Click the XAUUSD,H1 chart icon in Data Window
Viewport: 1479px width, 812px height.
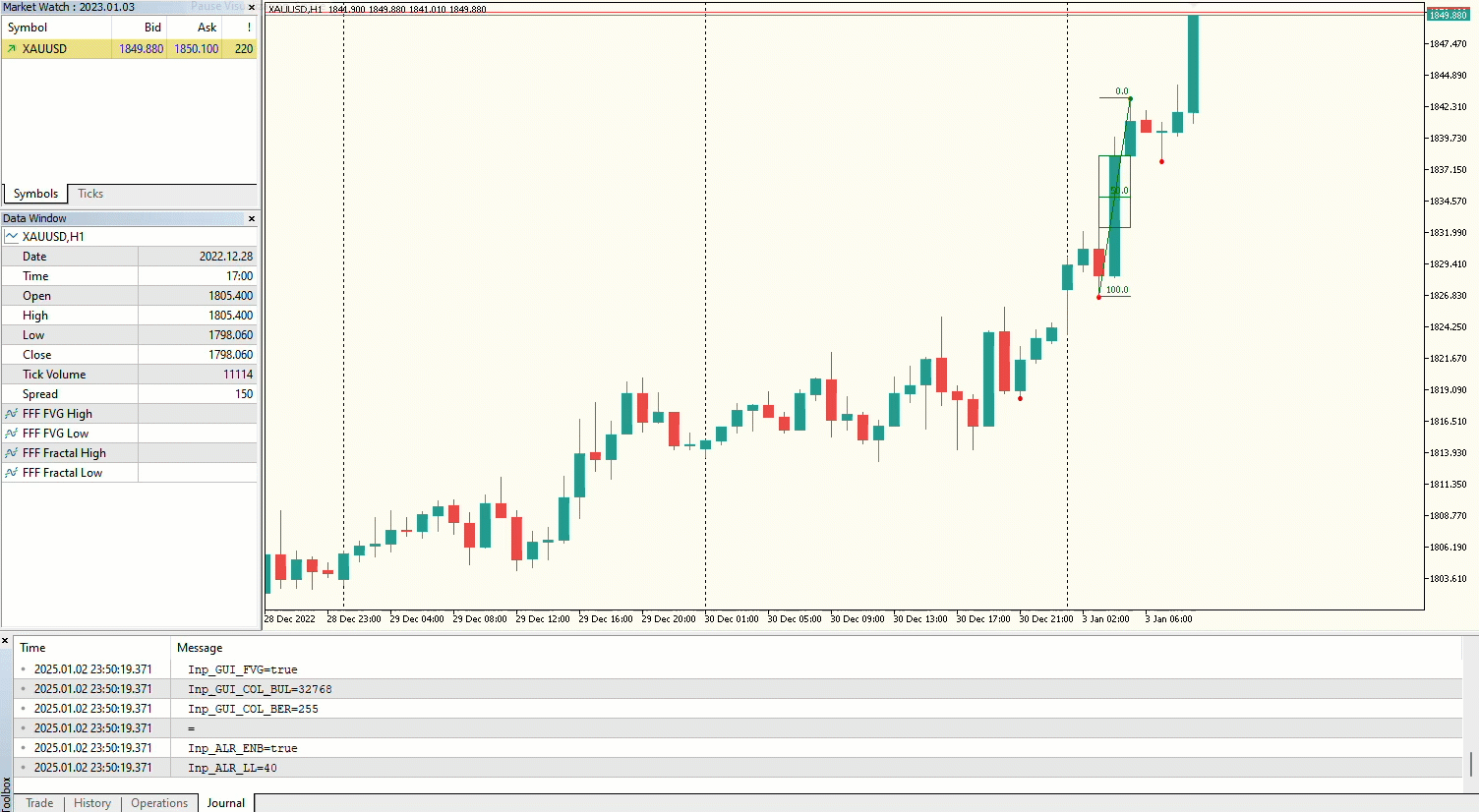pos(12,237)
